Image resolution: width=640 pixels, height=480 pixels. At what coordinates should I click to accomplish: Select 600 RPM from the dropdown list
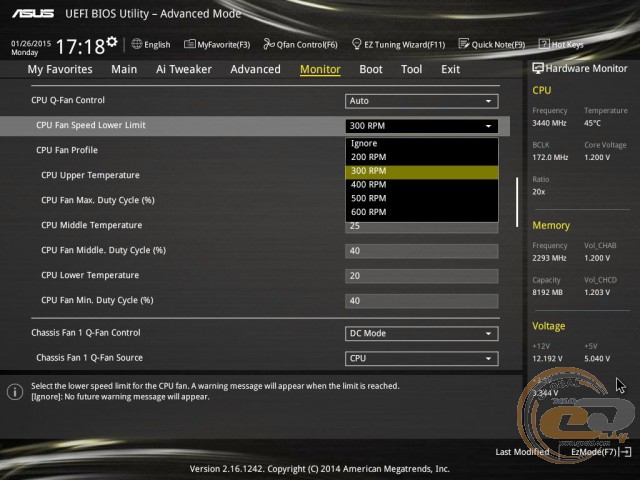click(x=422, y=212)
